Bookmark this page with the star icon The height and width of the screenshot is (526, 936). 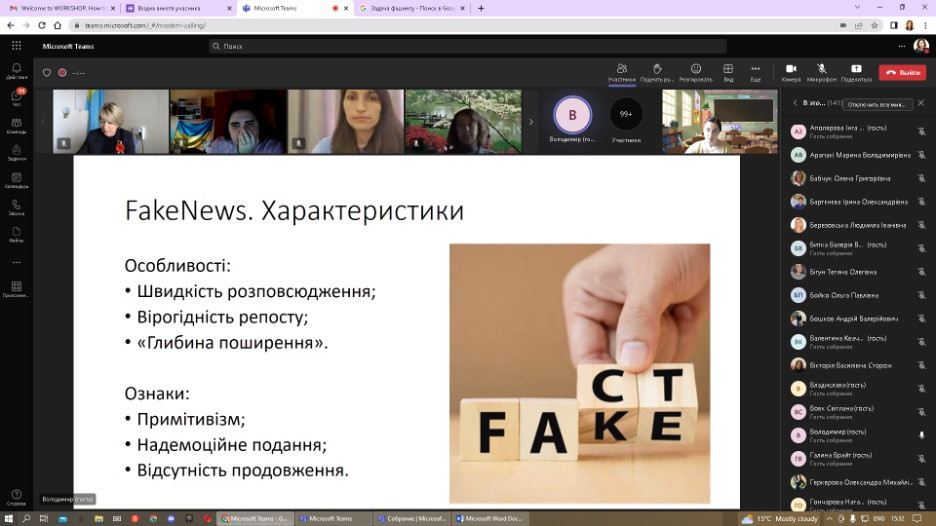click(x=875, y=25)
